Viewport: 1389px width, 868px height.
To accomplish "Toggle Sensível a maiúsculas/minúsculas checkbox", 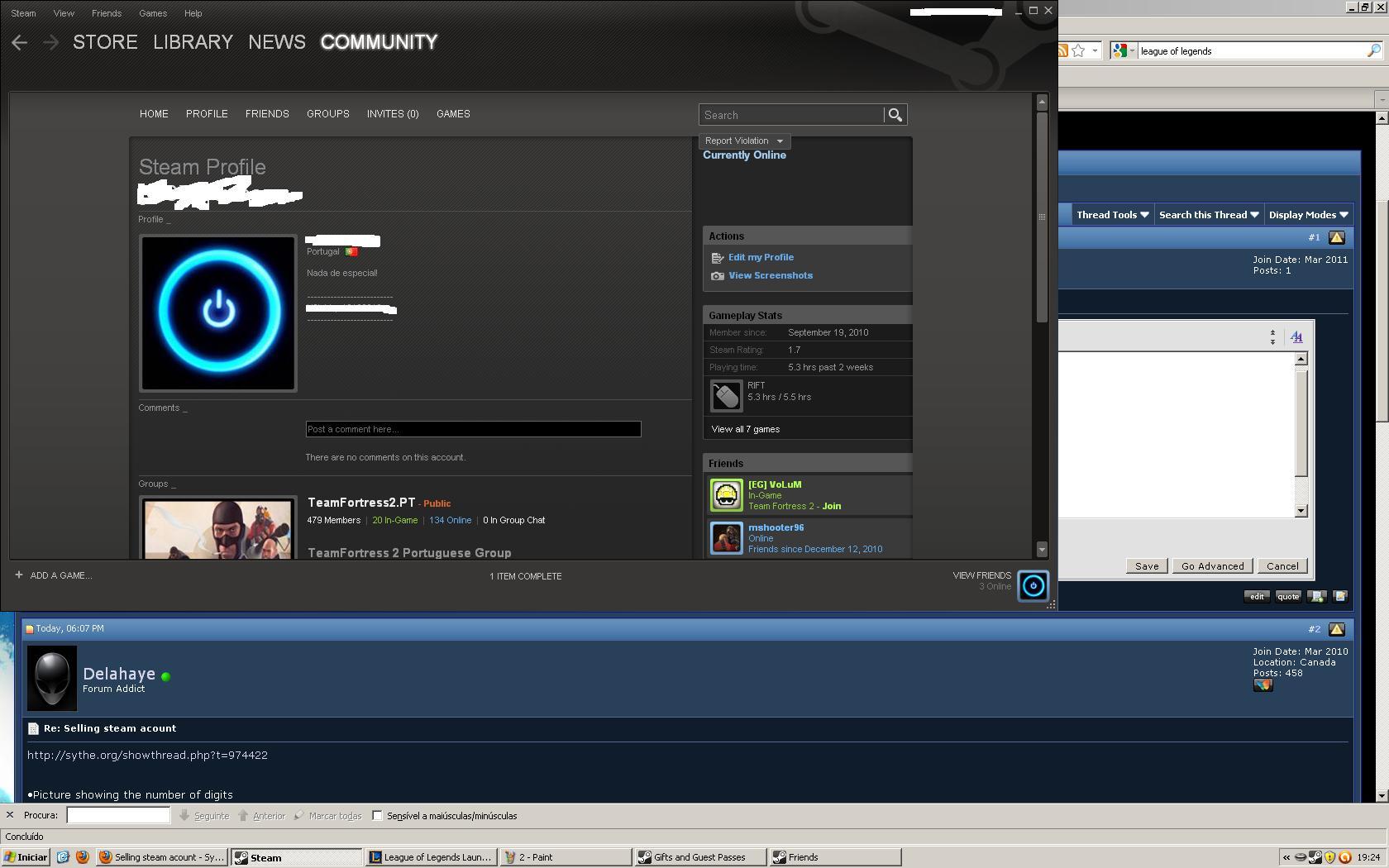I will [377, 816].
